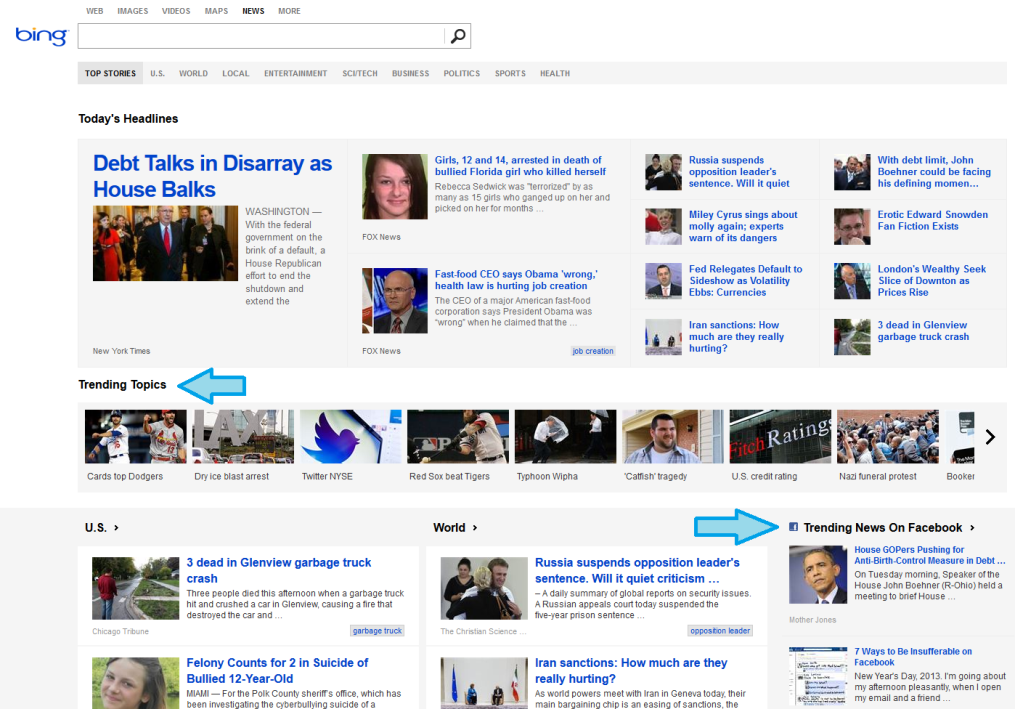The width and height of the screenshot is (1015, 709).
Task: Click the Debt Talks story photo
Action: tap(165, 243)
